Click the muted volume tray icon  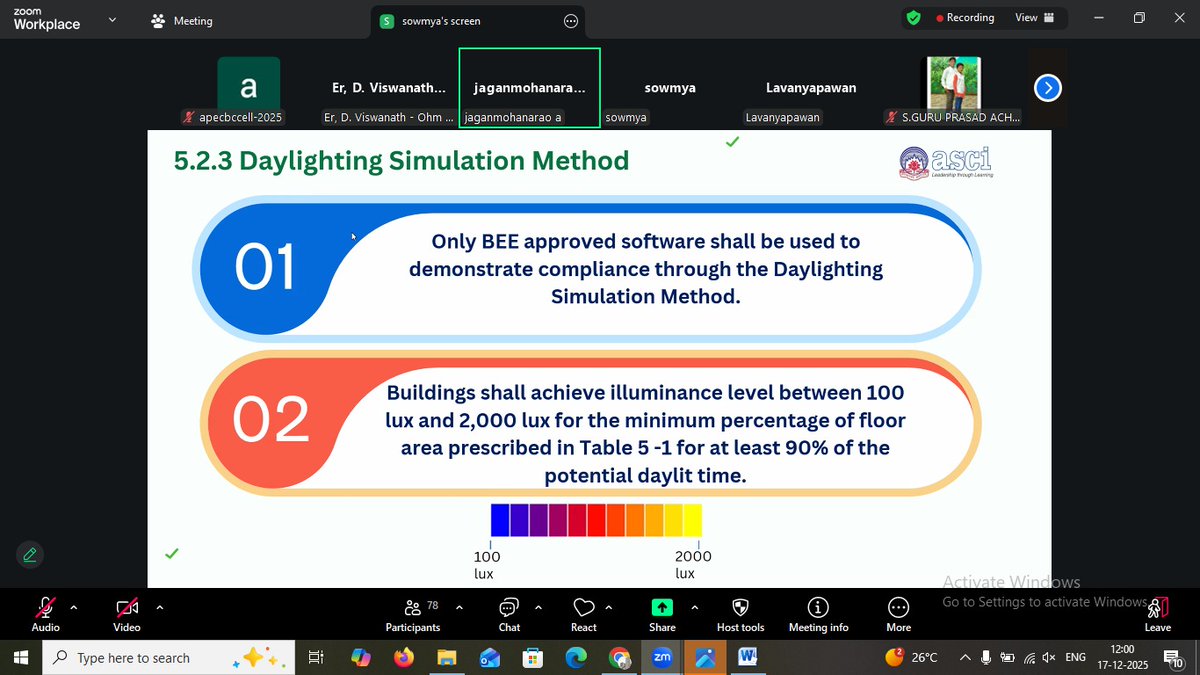[1049, 657]
